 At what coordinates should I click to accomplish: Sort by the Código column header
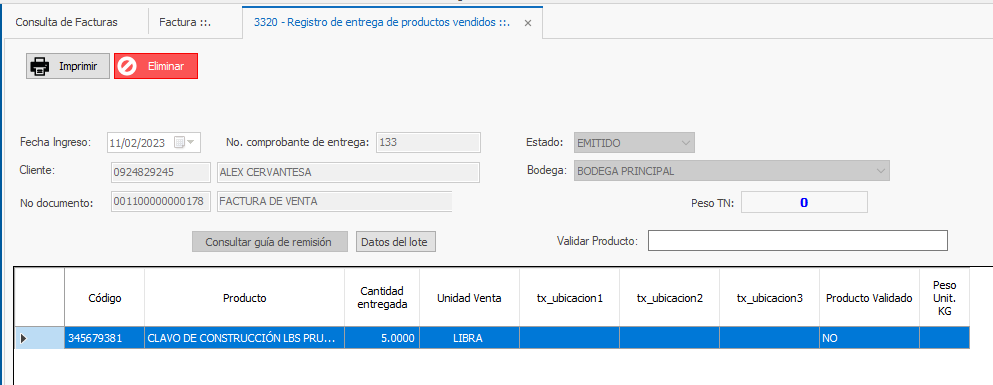point(104,298)
